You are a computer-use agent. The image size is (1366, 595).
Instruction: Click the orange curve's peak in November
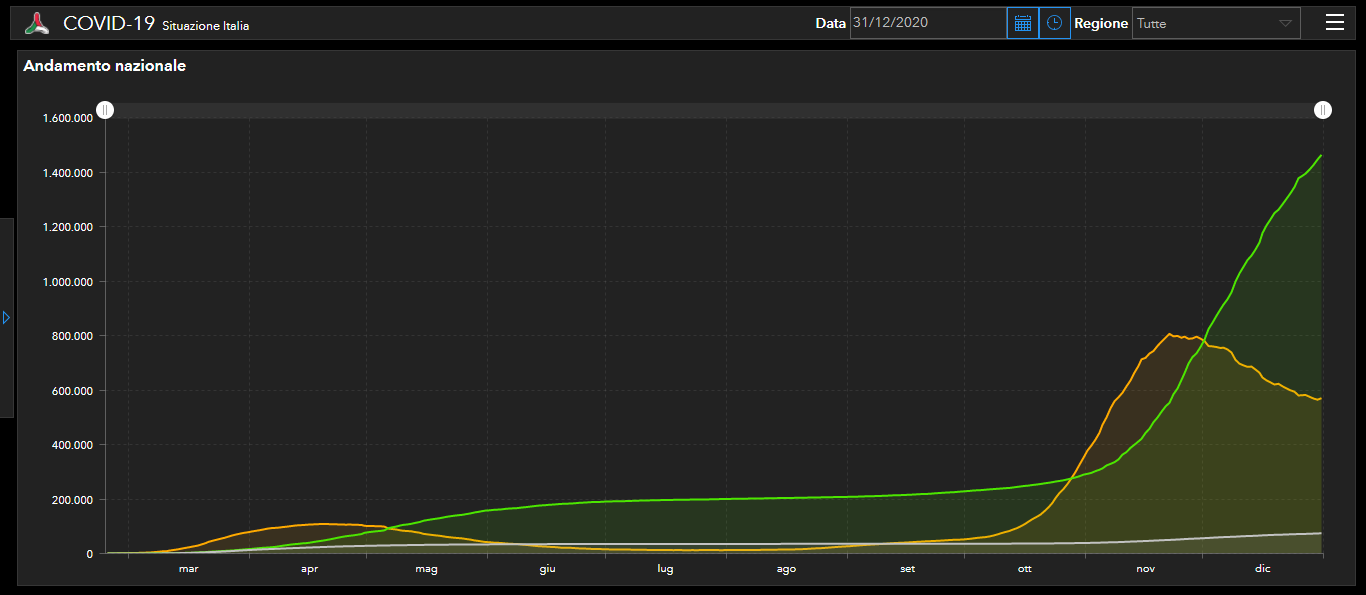(x=1168, y=334)
